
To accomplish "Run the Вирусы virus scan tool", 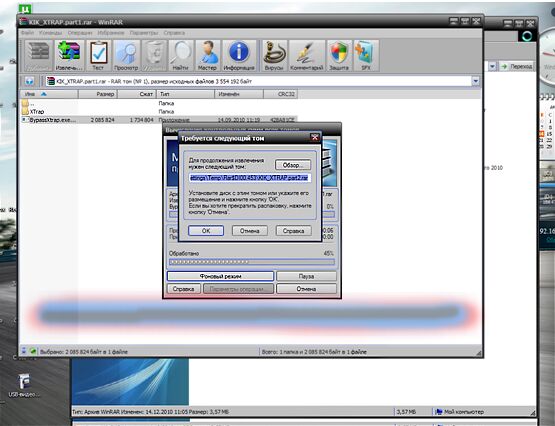I will pos(274,56).
